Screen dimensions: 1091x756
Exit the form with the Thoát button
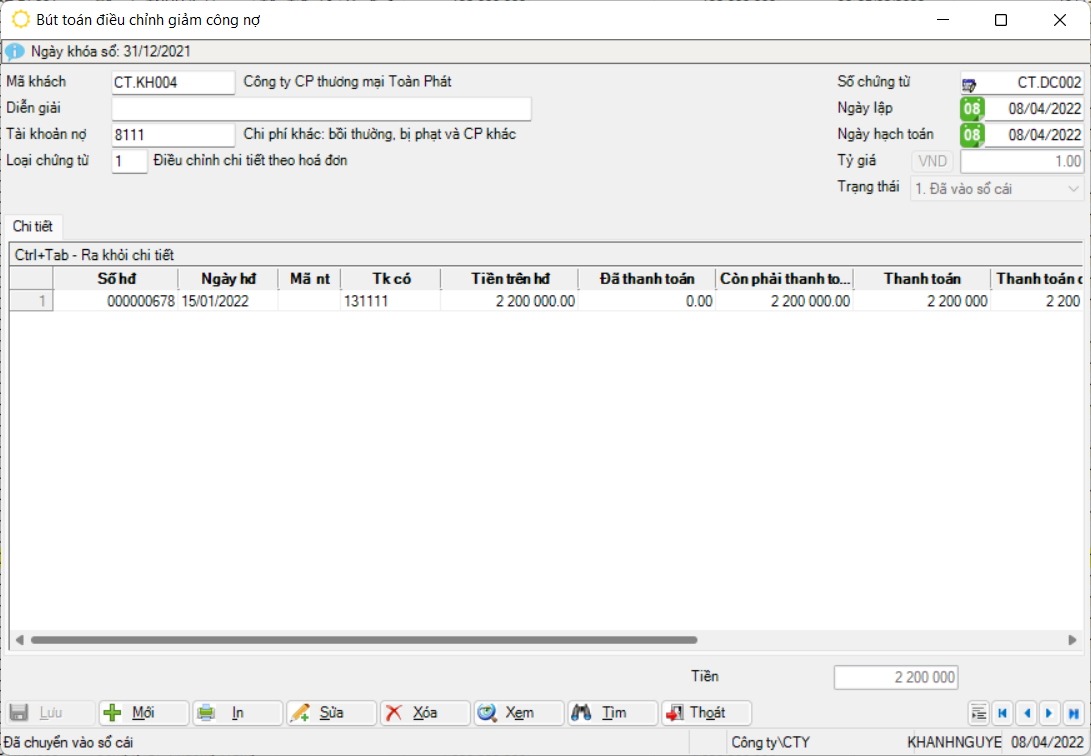[x=706, y=713]
